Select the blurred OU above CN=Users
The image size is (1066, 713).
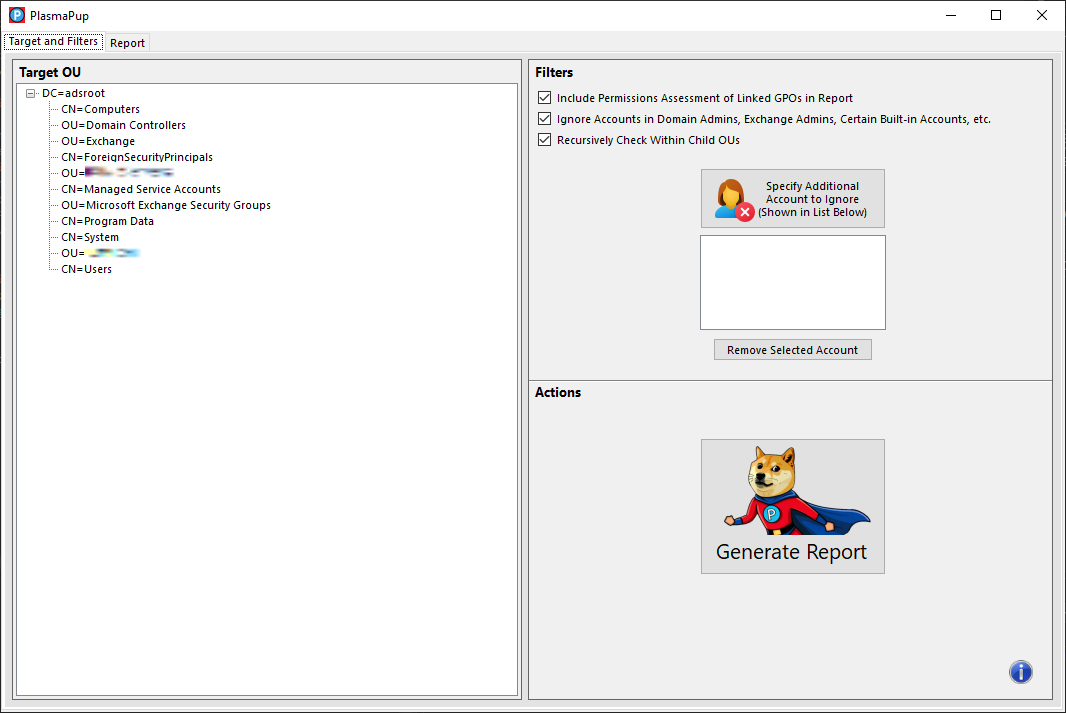click(x=100, y=254)
